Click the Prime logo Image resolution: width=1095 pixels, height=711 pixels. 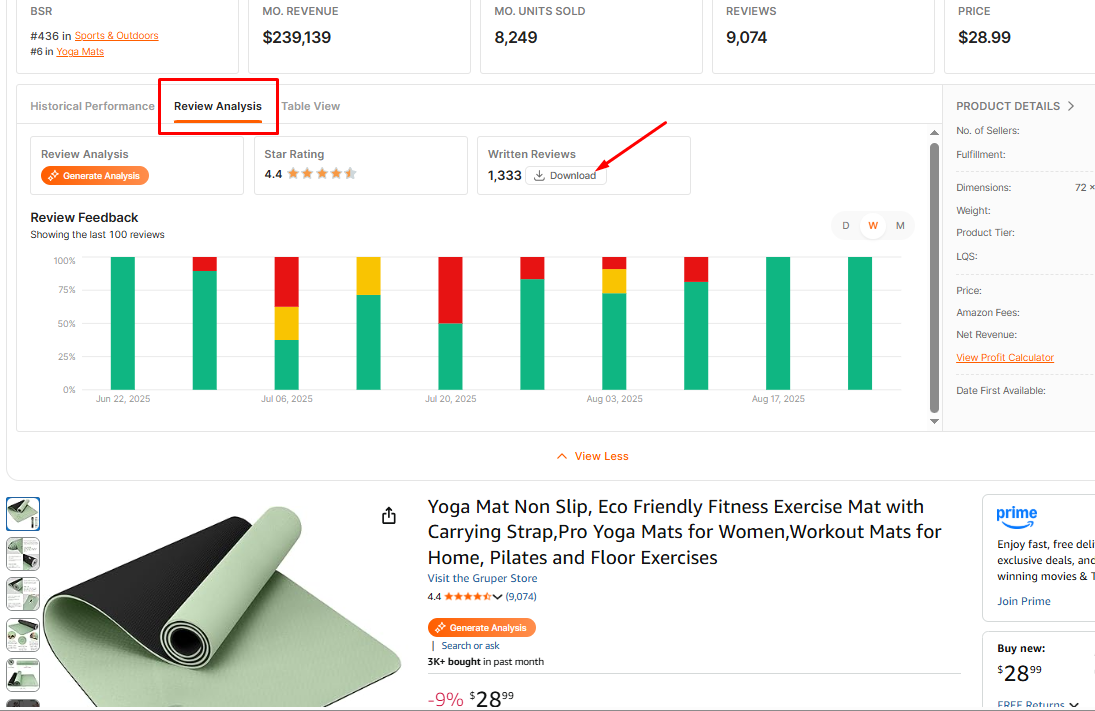(1016, 516)
